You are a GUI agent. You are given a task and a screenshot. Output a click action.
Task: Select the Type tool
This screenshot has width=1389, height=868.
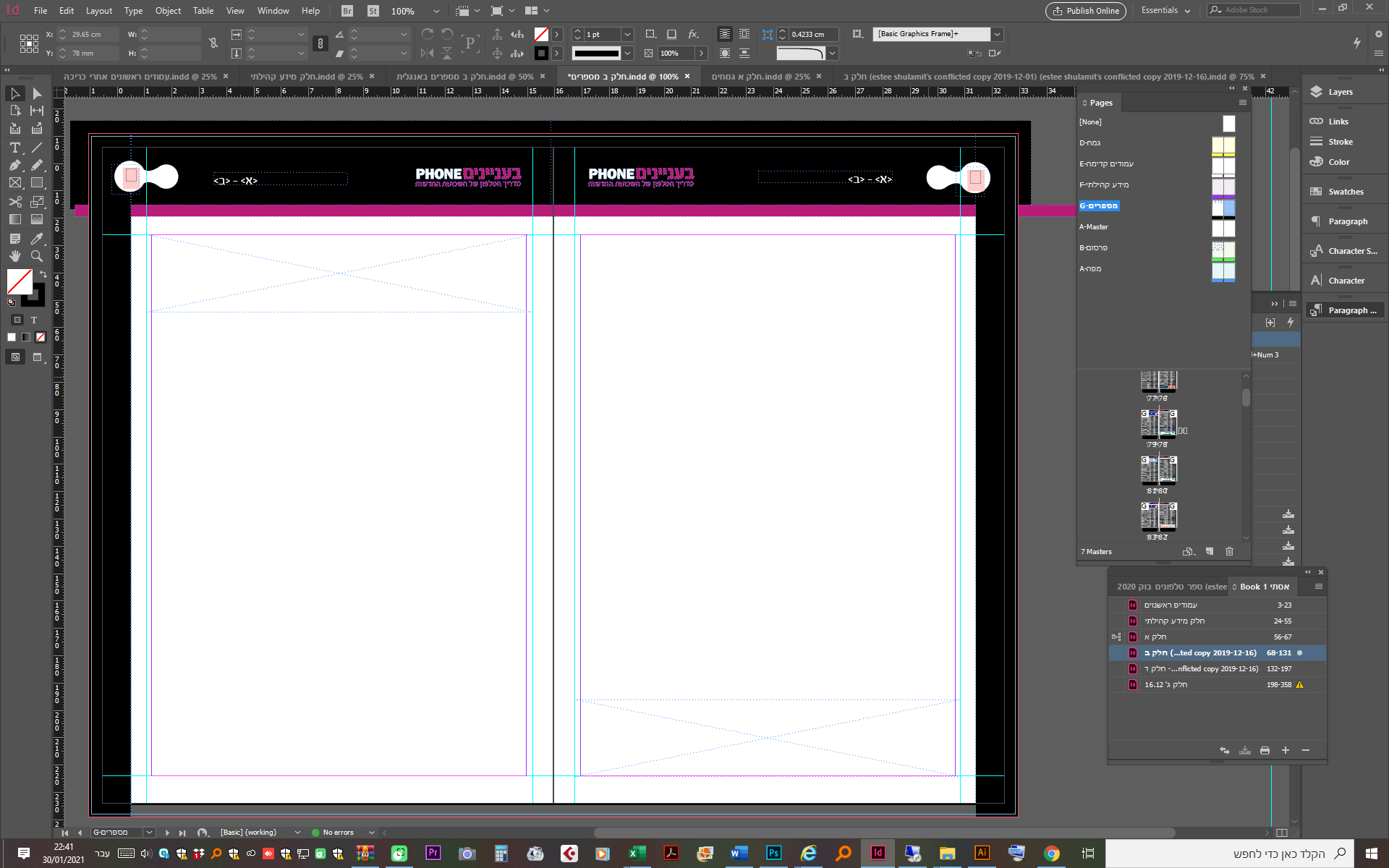pyautogui.click(x=14, y=148)
